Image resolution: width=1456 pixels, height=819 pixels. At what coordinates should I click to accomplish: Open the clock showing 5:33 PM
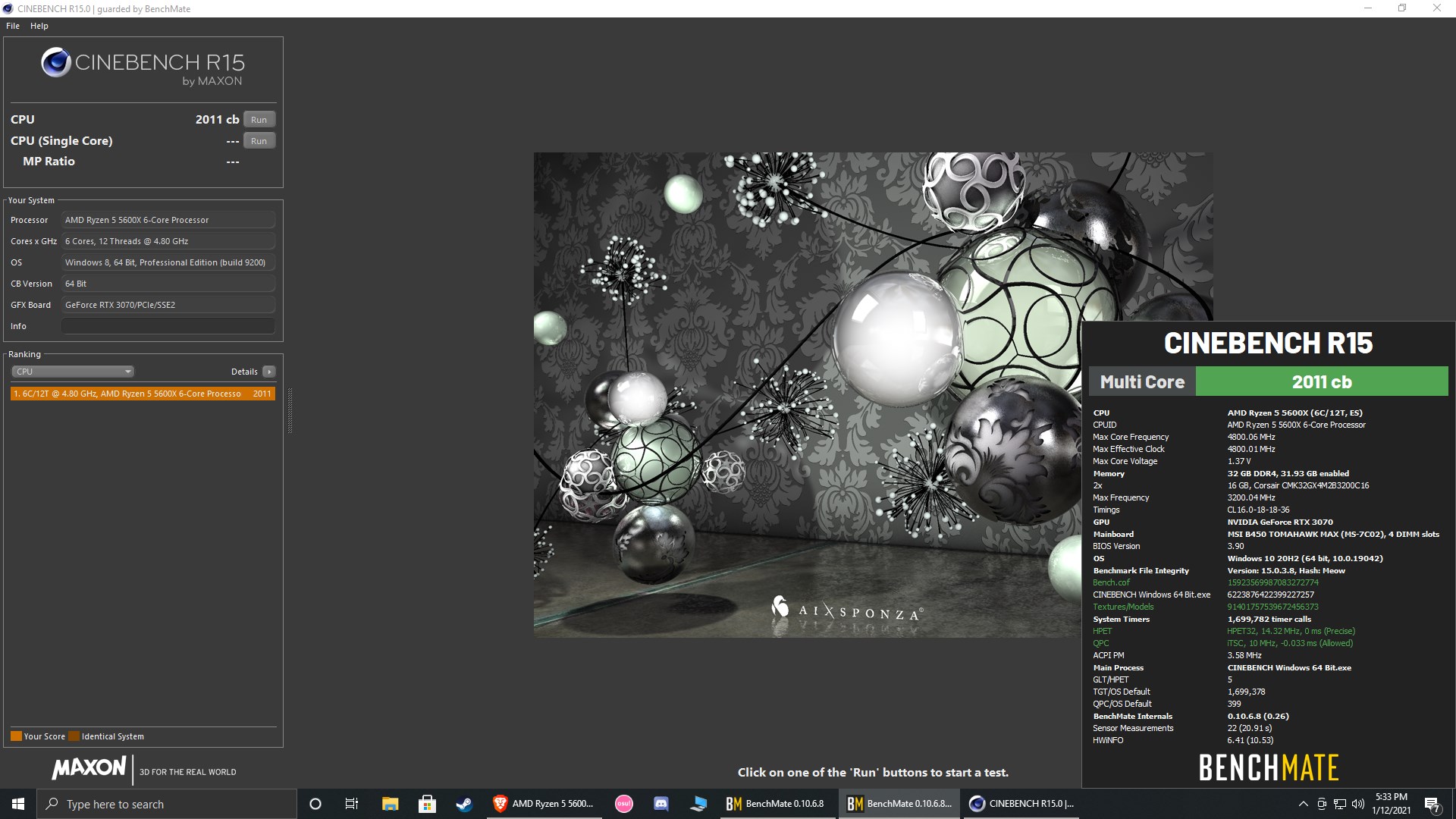click(1392, 804)
